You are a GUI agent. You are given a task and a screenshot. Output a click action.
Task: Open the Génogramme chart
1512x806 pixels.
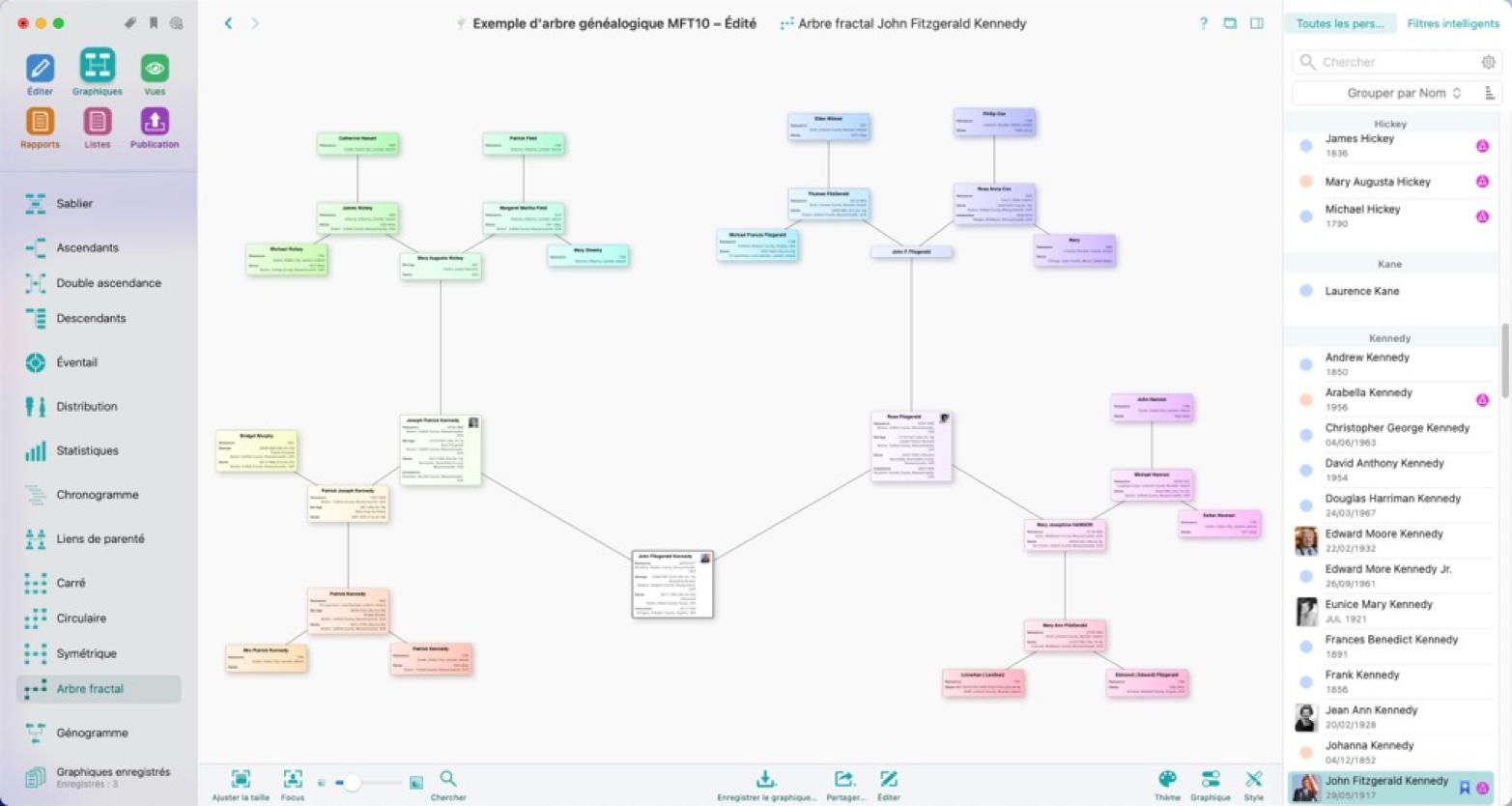97,733
